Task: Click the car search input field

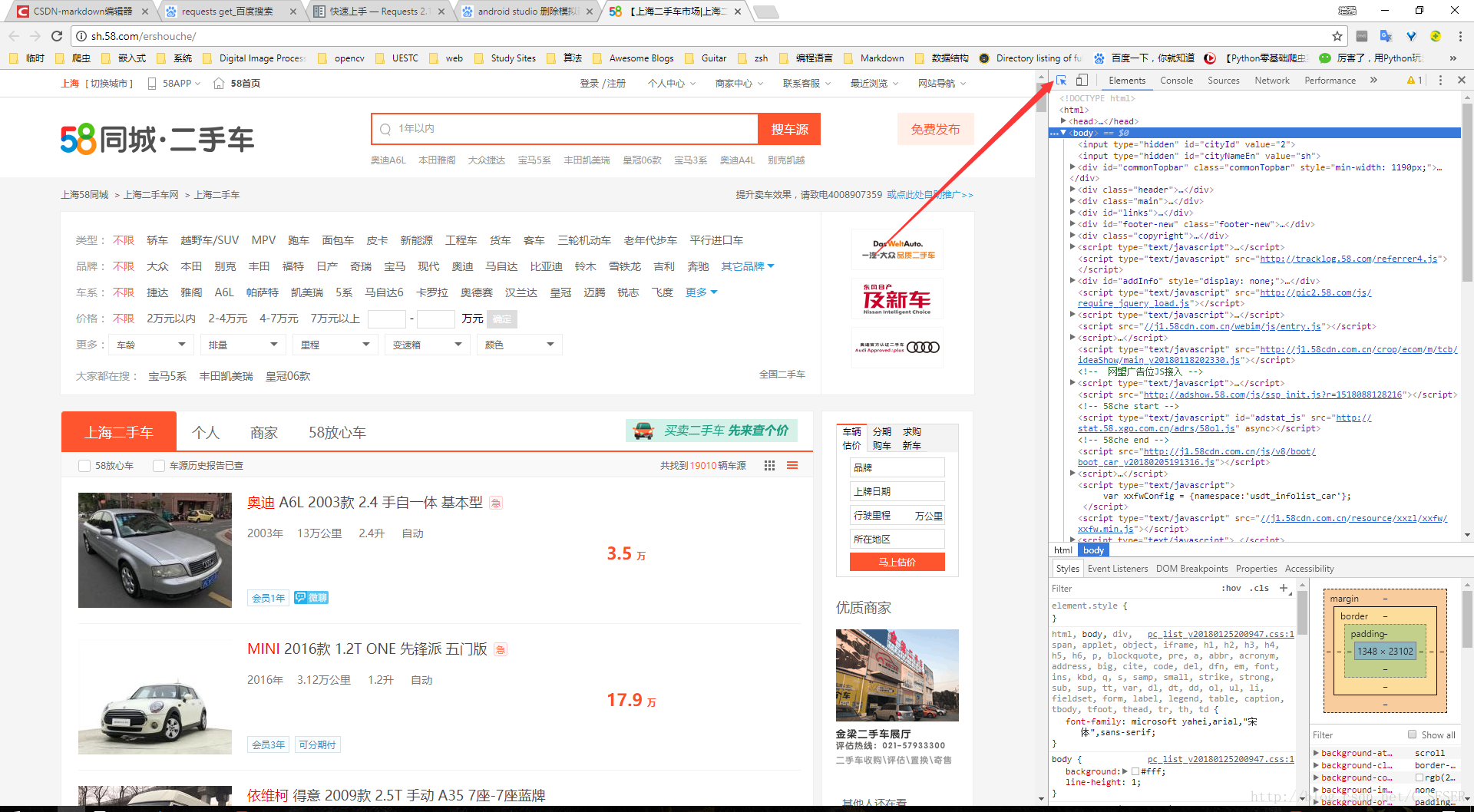Action: click(x=565, y=129)
